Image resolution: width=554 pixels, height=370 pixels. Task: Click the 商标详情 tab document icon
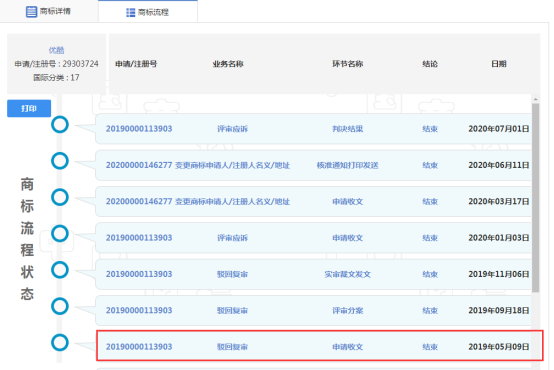click(x=31, y=12)
